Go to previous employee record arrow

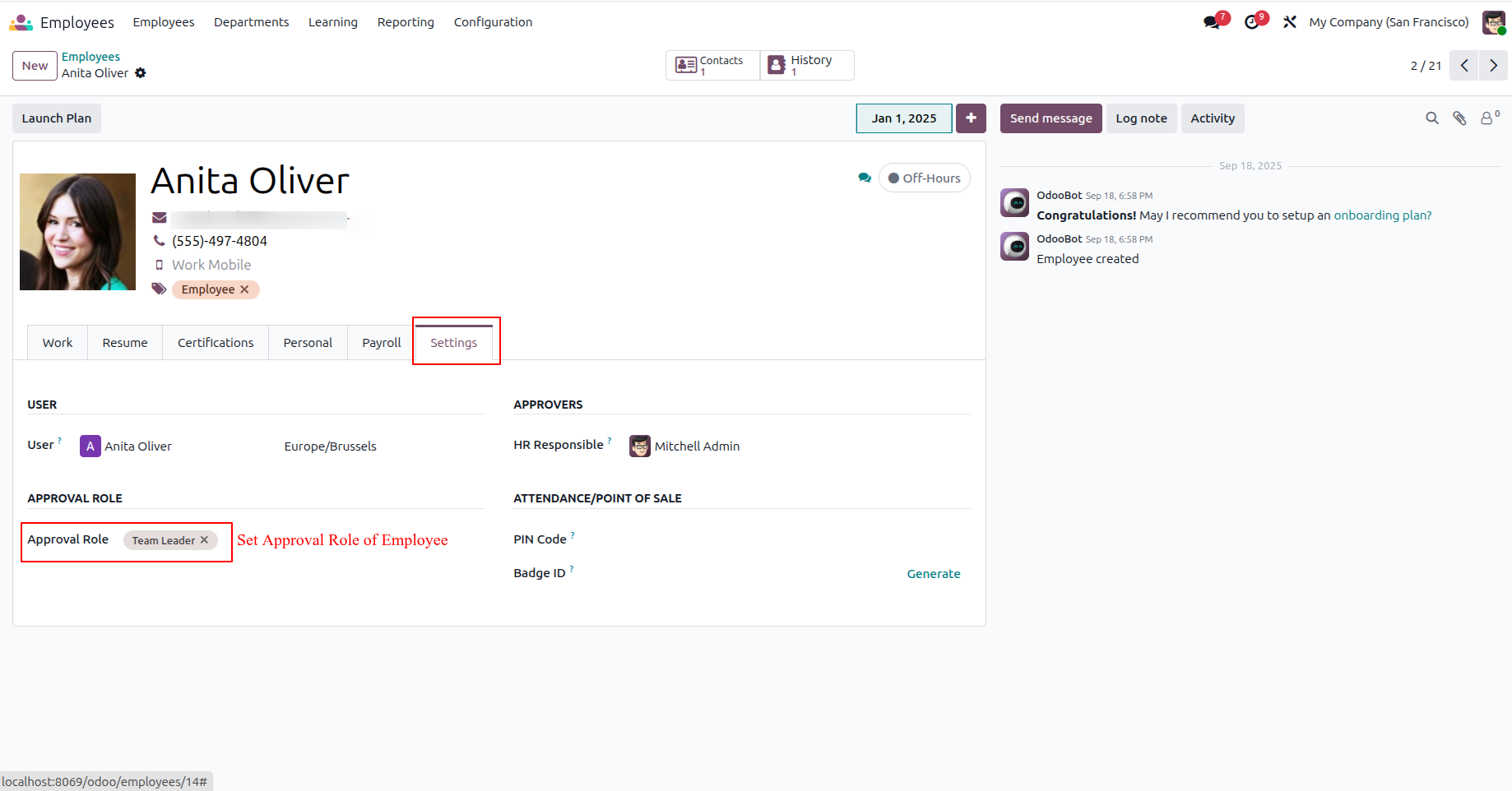(x=1464, y=66)
